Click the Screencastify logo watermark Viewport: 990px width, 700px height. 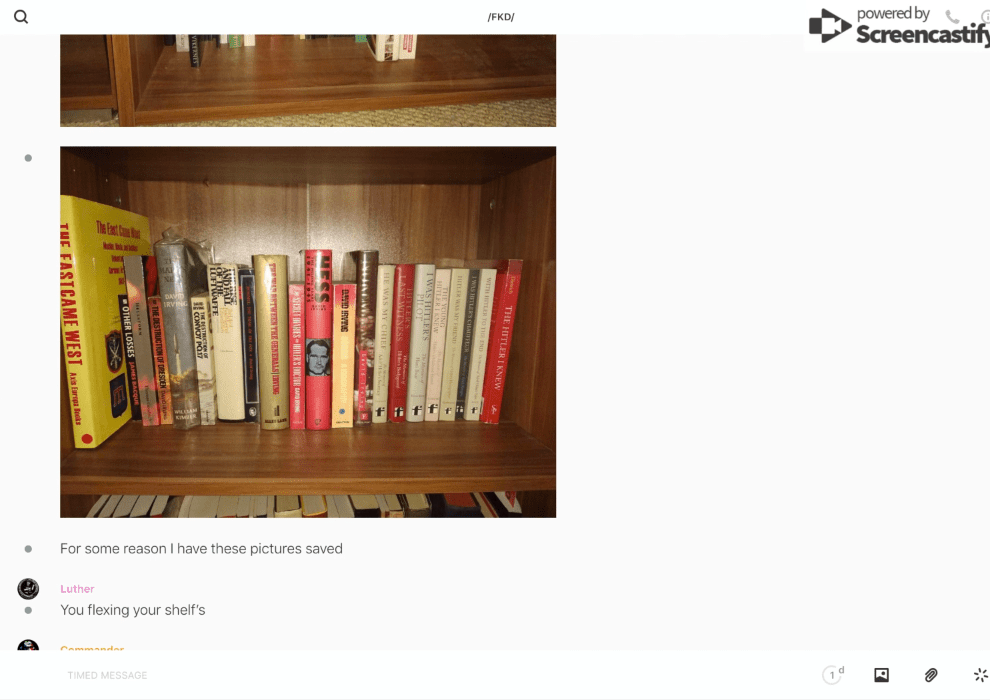899,27
